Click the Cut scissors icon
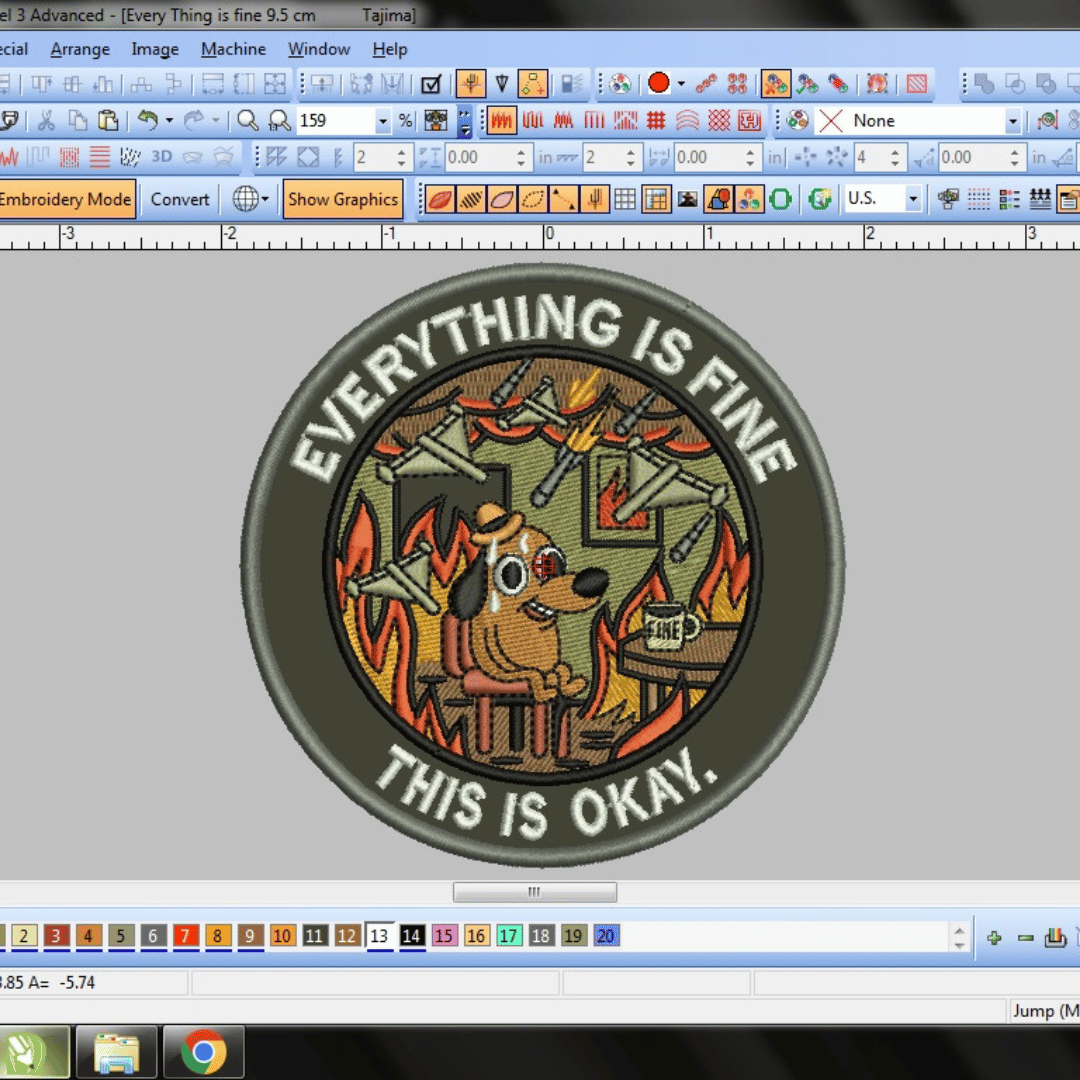The image size is (1080, 1080). 46,121
